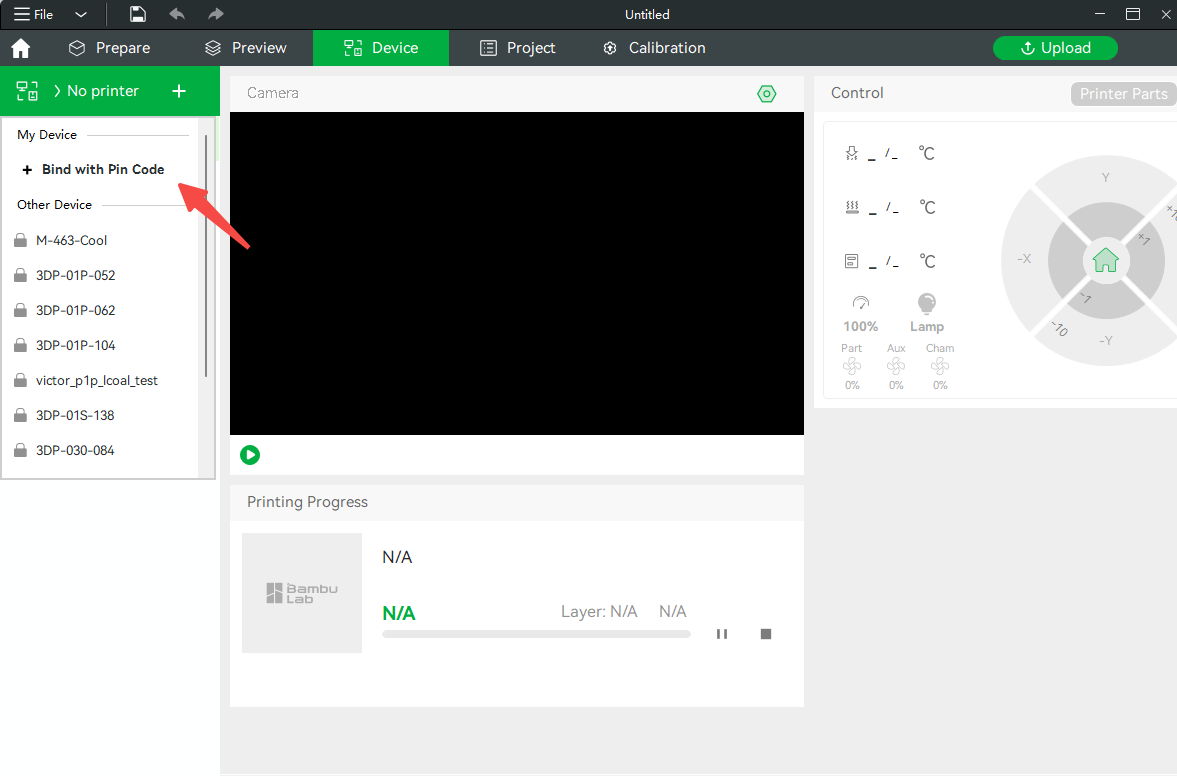
Task: Click lock icon beside M-463-Cool
Action: 20,240
